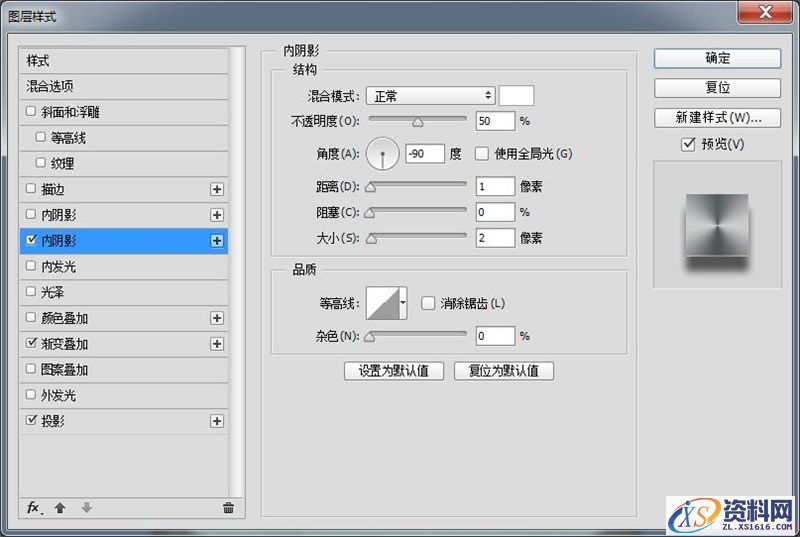The width and height of the screenshot is (800, 537).
Task: Open 等高线 contour picker arrow
Action: pyautogui.click(x=403, y=303)
